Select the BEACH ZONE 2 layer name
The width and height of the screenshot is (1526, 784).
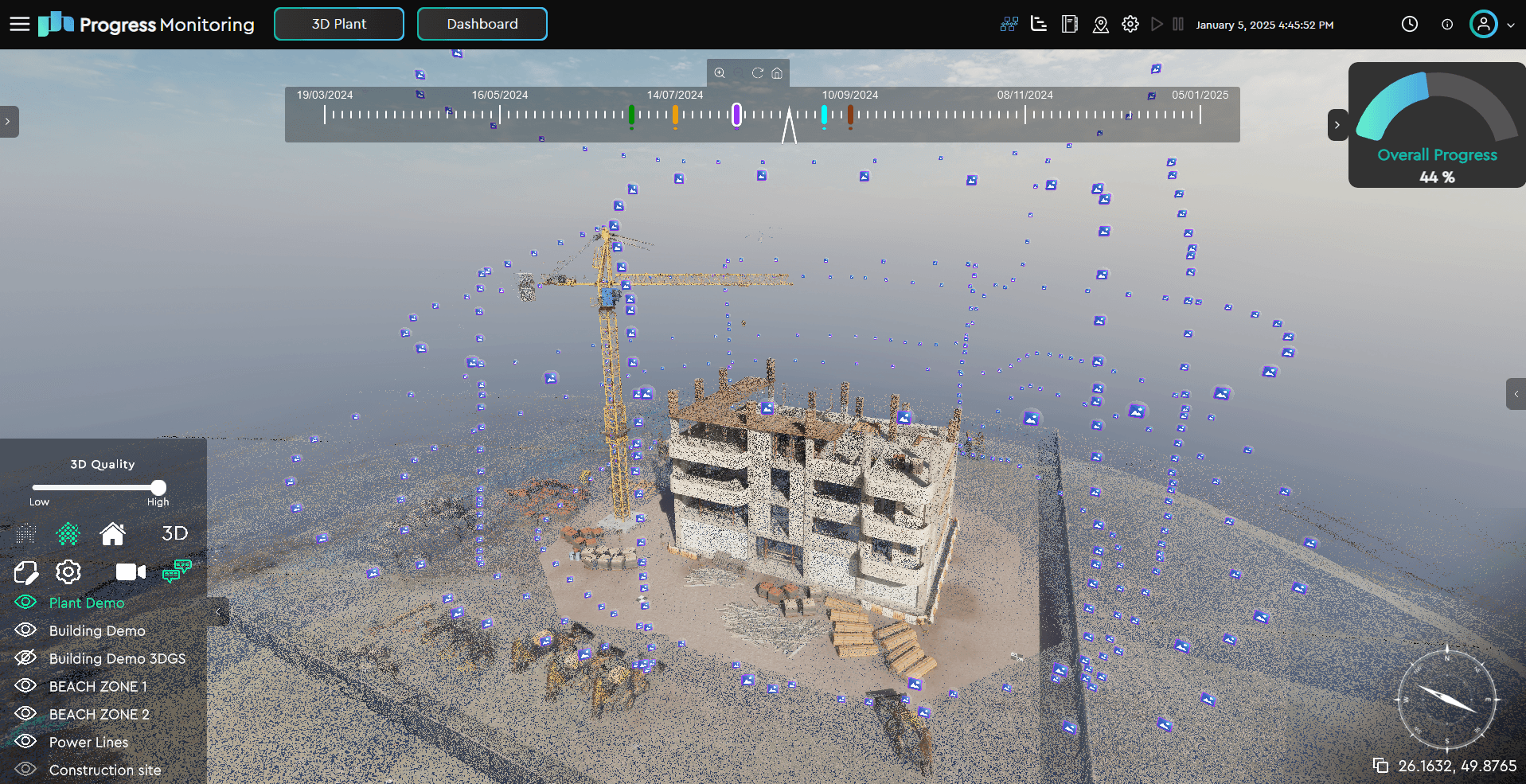[x=100, y=715]
